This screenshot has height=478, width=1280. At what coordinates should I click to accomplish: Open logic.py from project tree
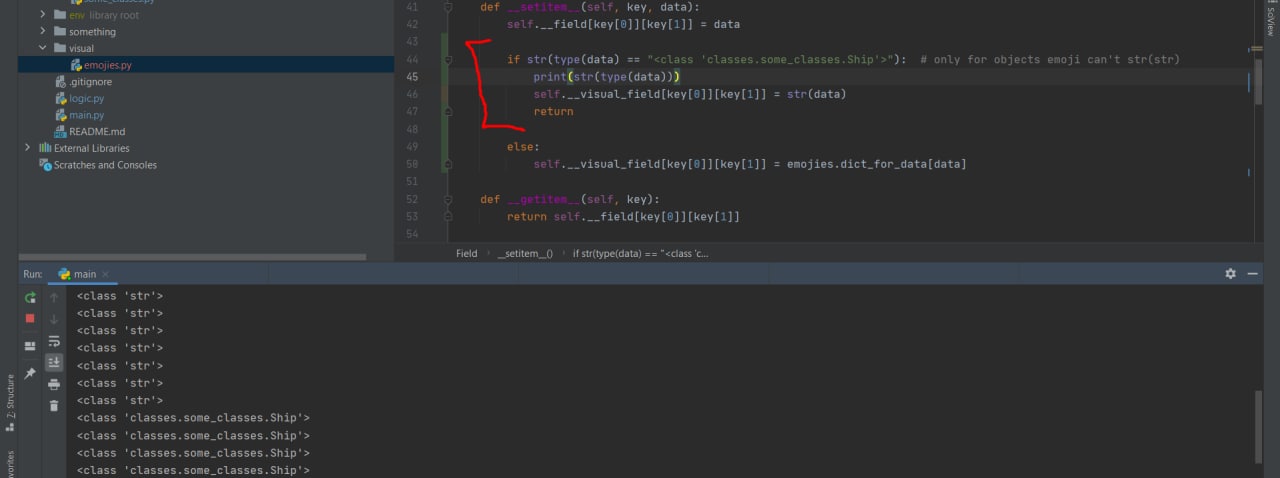pyautogui.click(x=86, y=99)
